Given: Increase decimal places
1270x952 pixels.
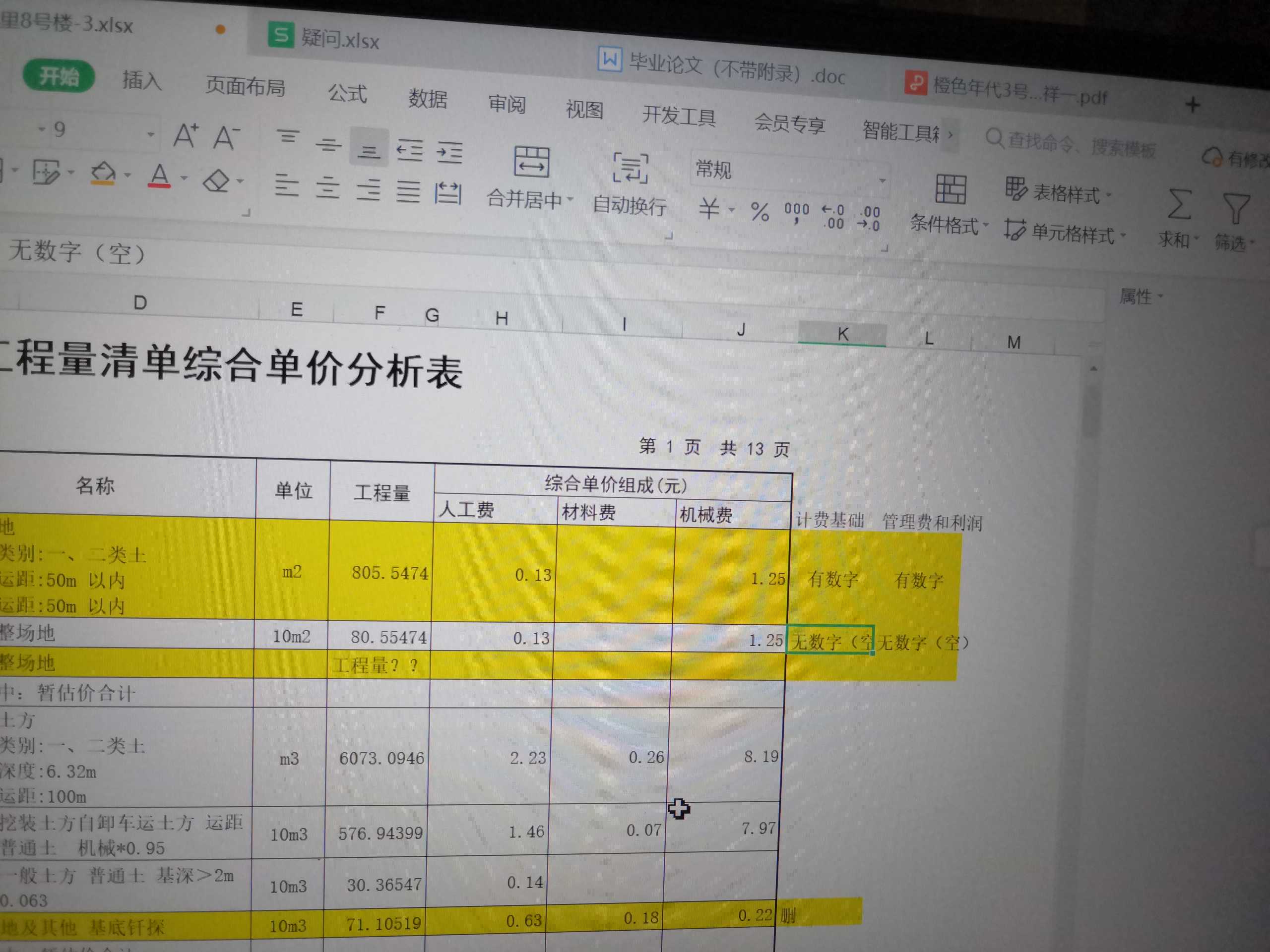Looking at the screenshot, I should 832,216.
